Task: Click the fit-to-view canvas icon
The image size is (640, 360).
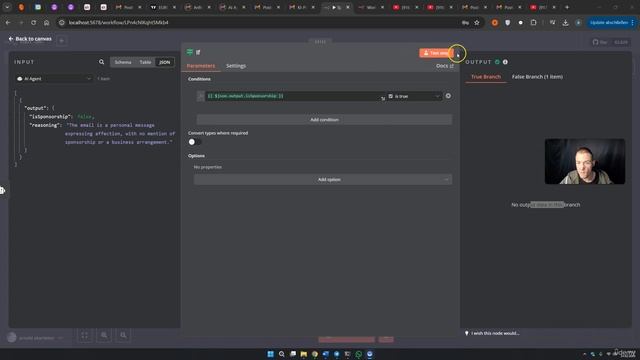Action: [x=84, y=335]
